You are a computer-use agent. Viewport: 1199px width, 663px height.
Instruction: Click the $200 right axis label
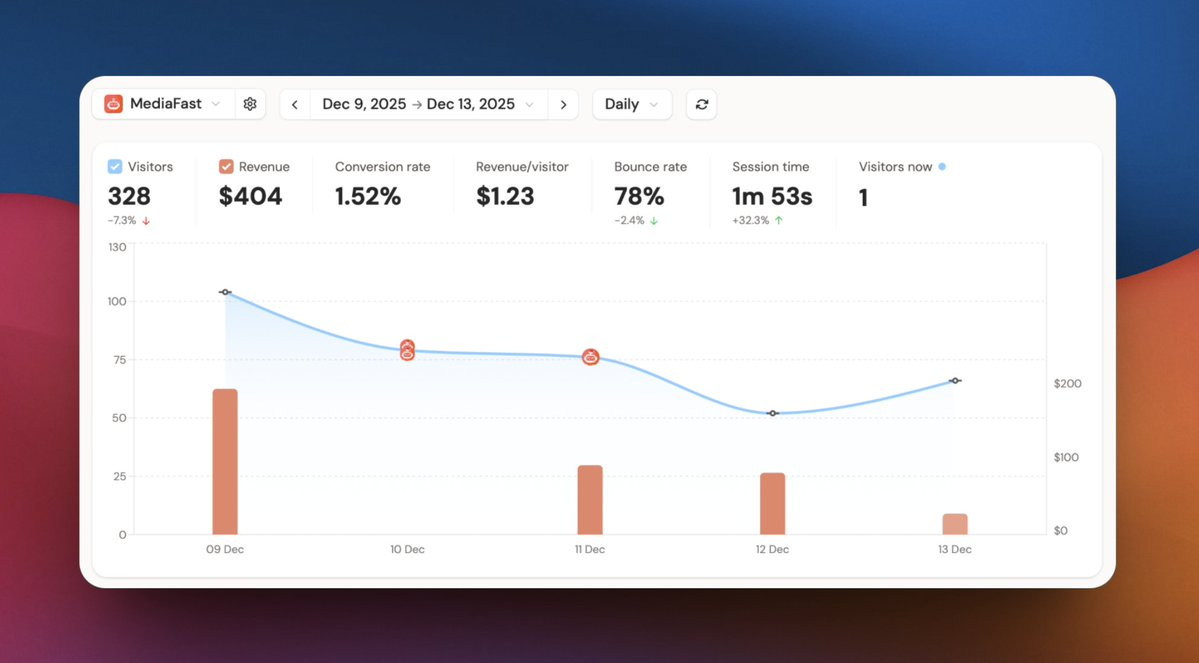click(x=1067, y=384)
